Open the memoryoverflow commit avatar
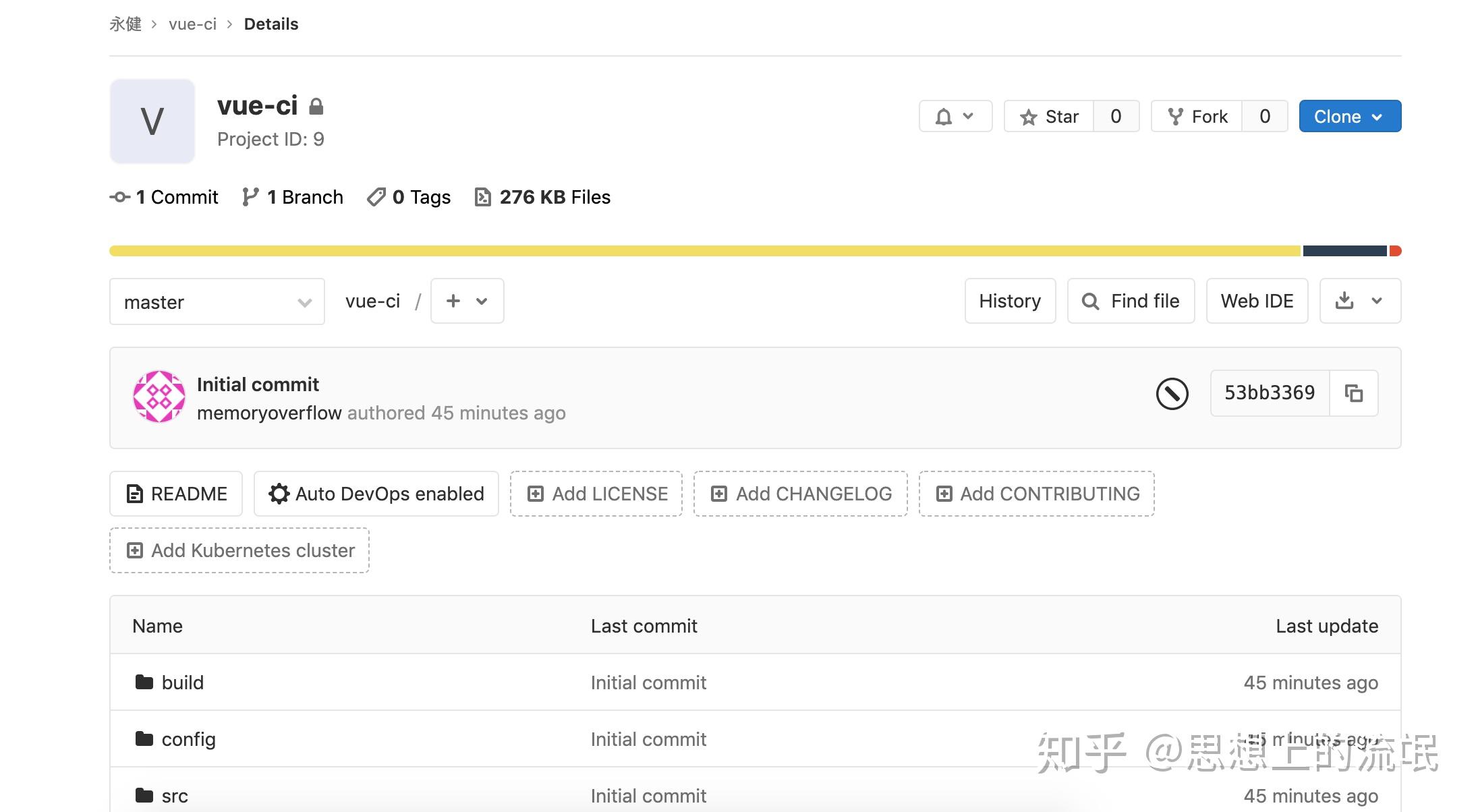The image size is (1476, 812). 159,397
